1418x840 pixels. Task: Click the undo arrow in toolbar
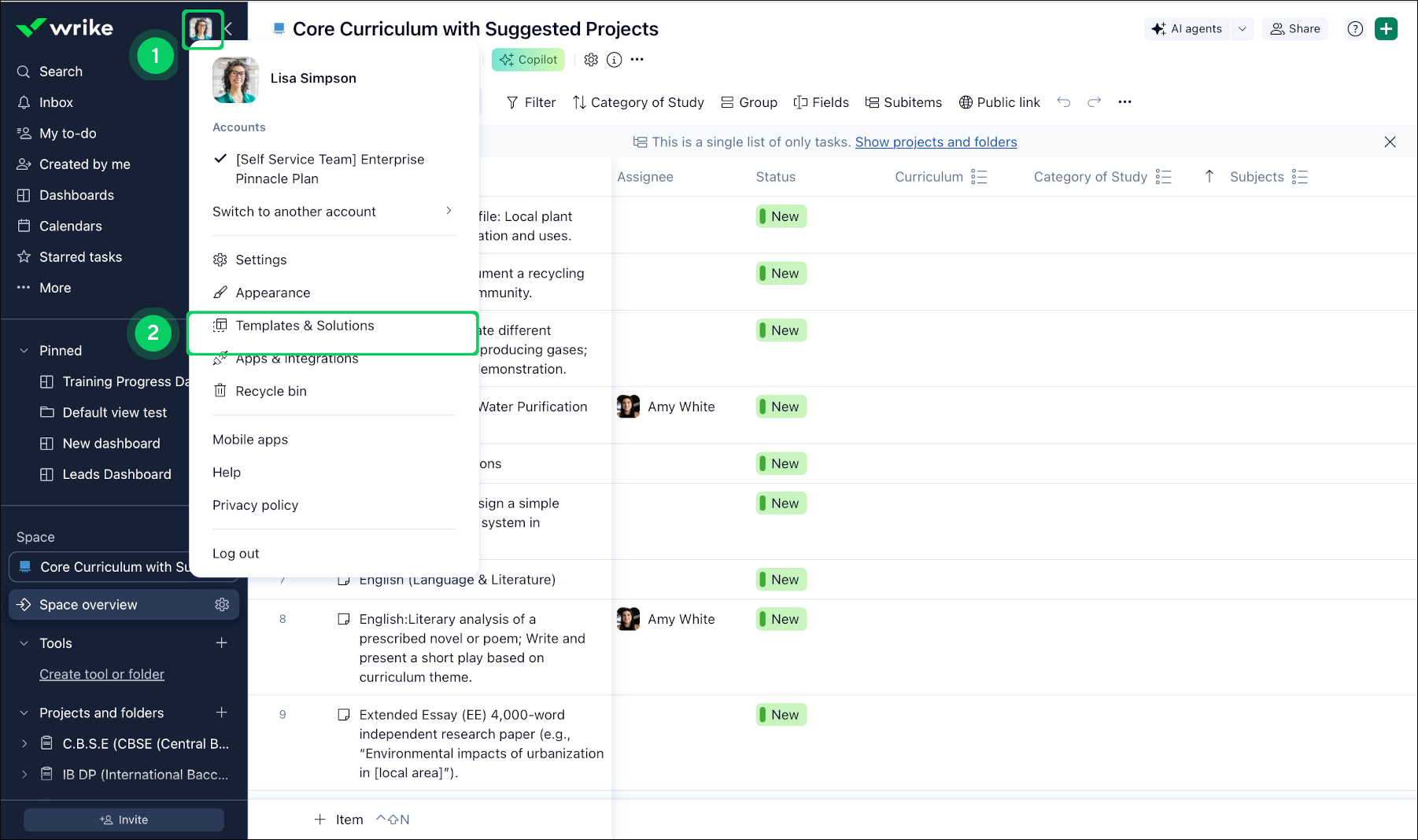[1064, 102]
